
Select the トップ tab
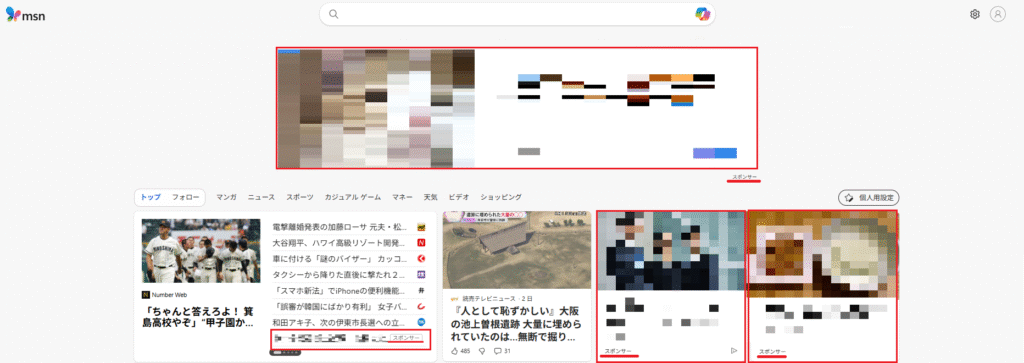click(x=151, y=197)
